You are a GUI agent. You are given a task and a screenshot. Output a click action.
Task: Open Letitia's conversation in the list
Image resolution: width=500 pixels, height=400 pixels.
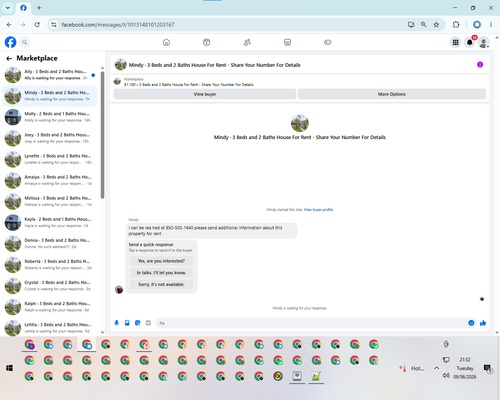[x=50, y=328]
